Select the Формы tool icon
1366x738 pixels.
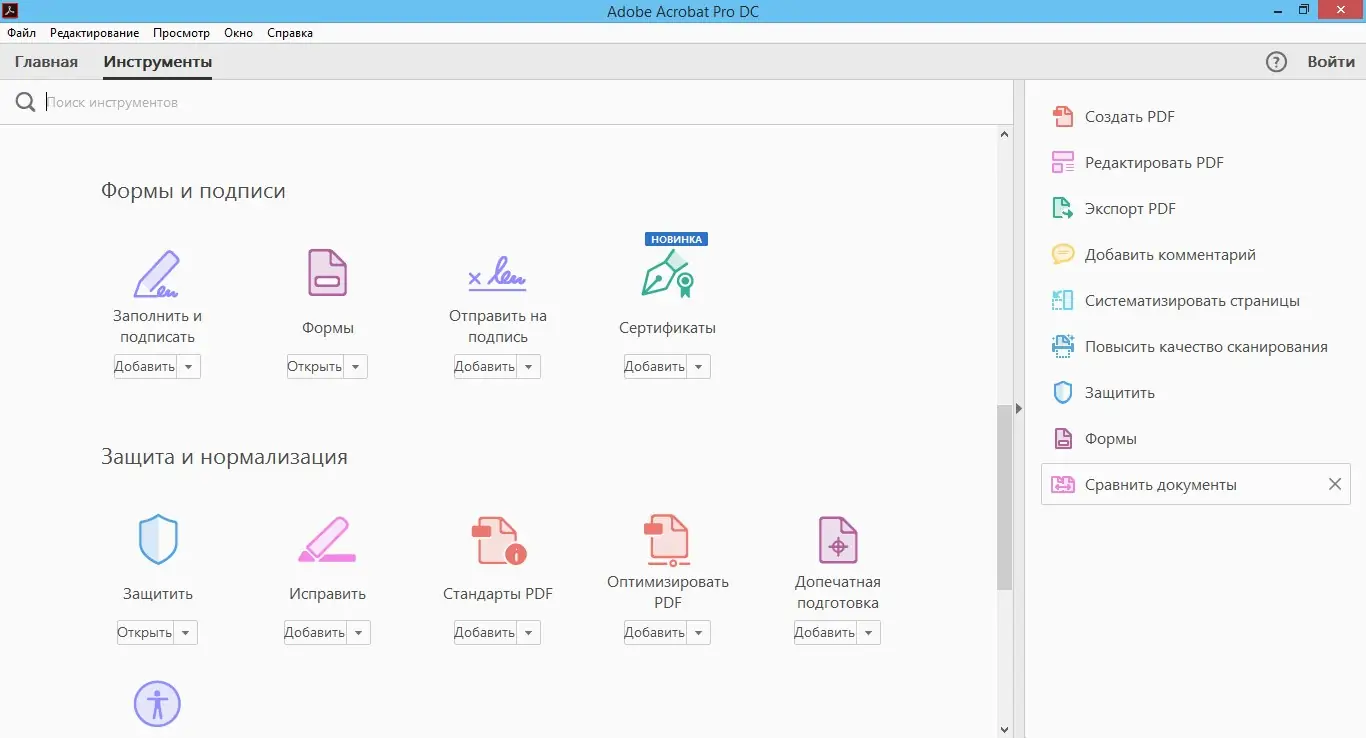pyautogui.click(x=326, y=272)
